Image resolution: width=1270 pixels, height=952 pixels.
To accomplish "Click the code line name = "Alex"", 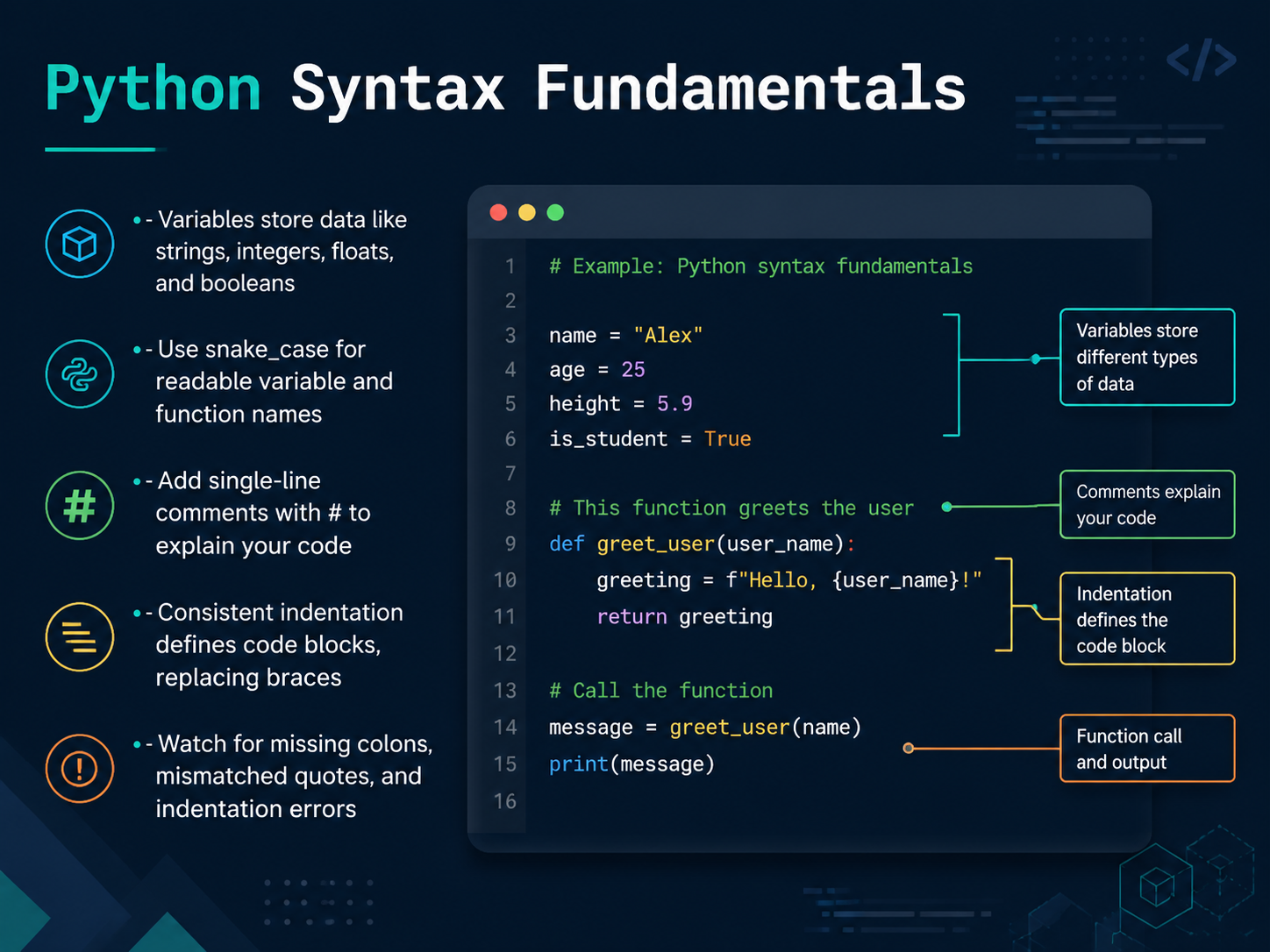I will 625,335.
